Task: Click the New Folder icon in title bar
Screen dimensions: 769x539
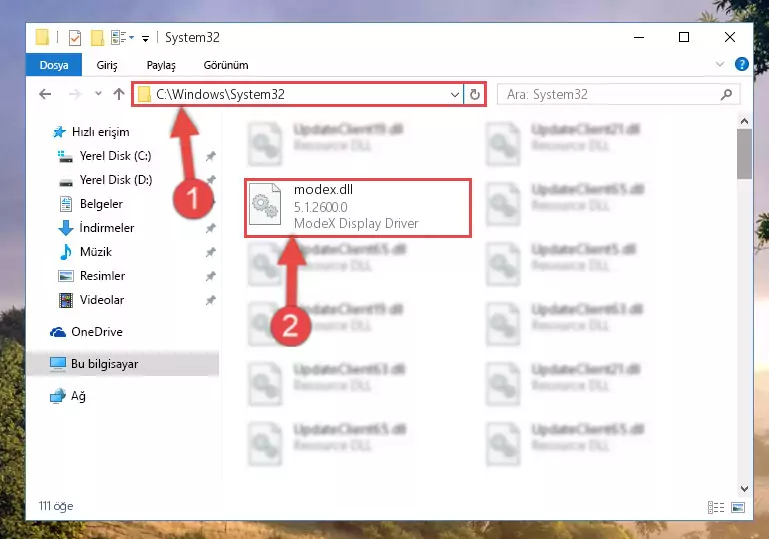Action: pyautogui.click(x=97, y=38)
